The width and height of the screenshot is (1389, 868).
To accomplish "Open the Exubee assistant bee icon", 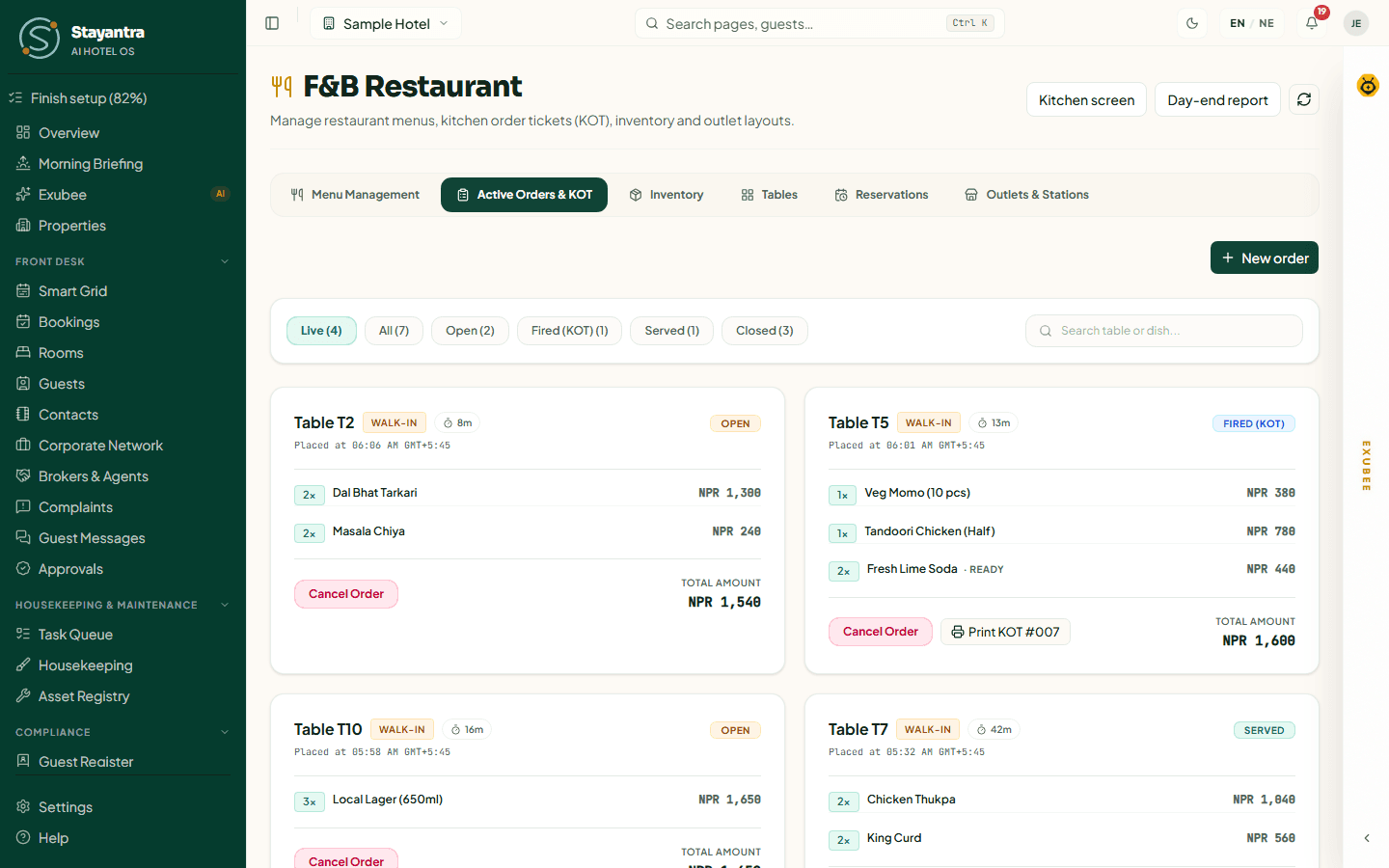I will point(1368,86).
